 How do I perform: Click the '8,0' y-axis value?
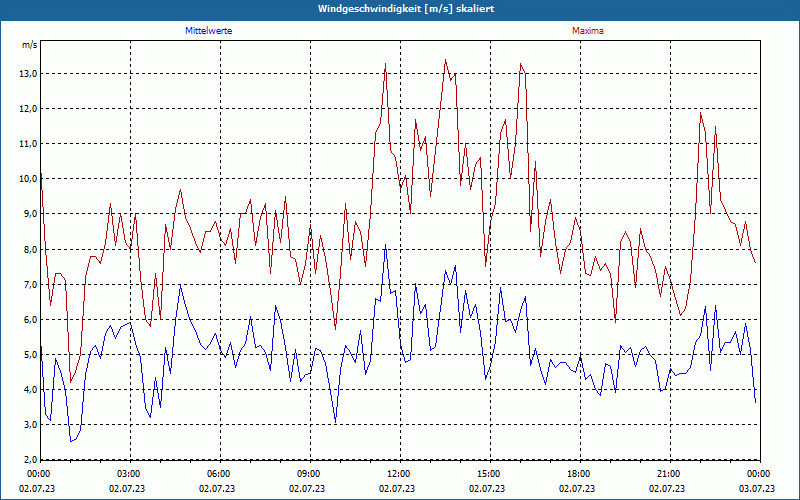(30, 249)
